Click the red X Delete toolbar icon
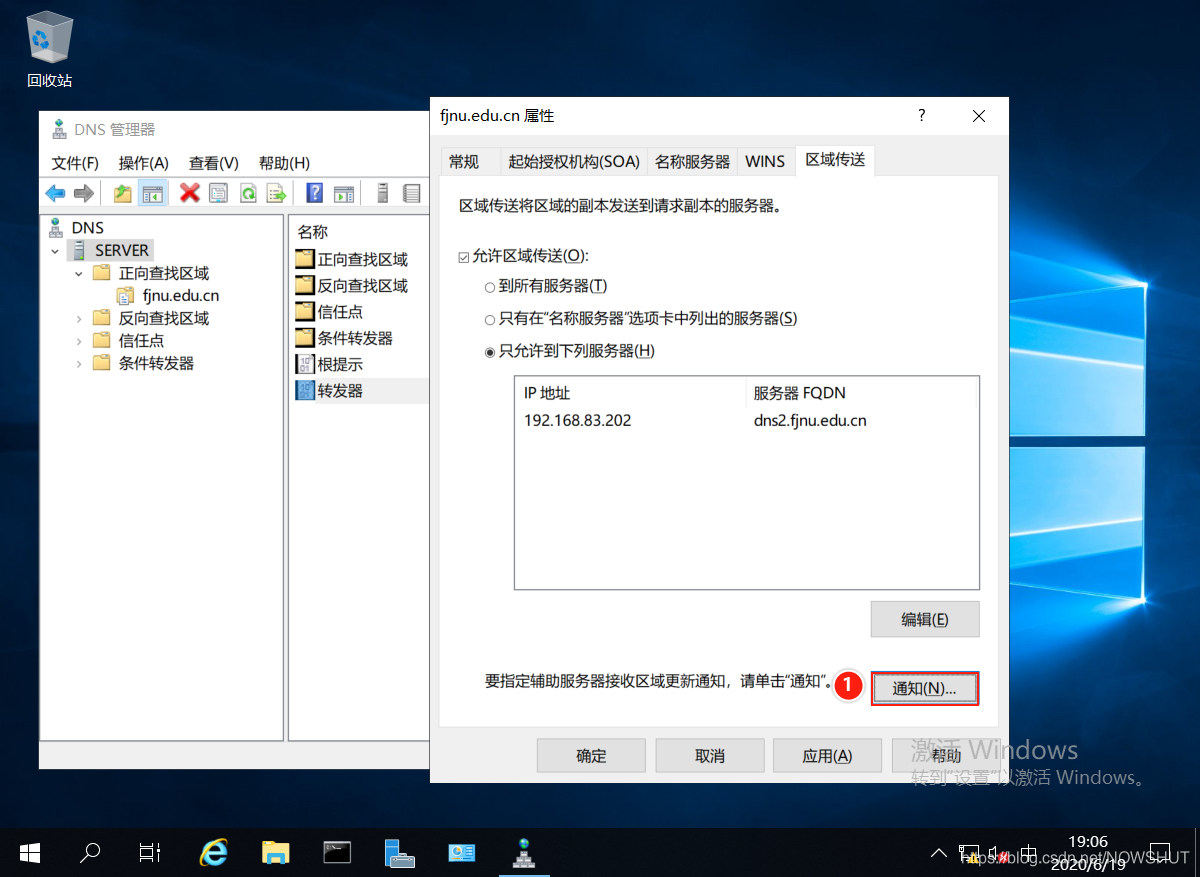Screen dimensions: 1200x877 pyautogui.click(x=190, y=193)
